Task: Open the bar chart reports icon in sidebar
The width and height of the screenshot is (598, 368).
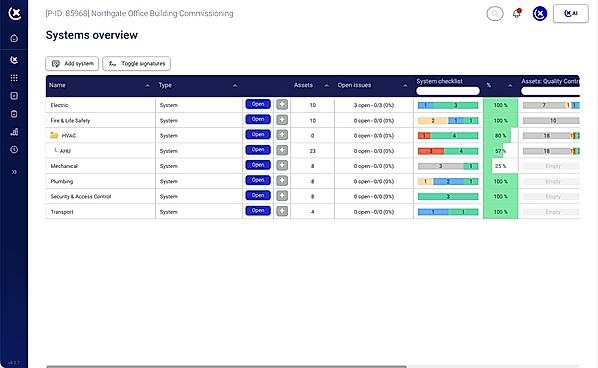Action: (14, 132)
